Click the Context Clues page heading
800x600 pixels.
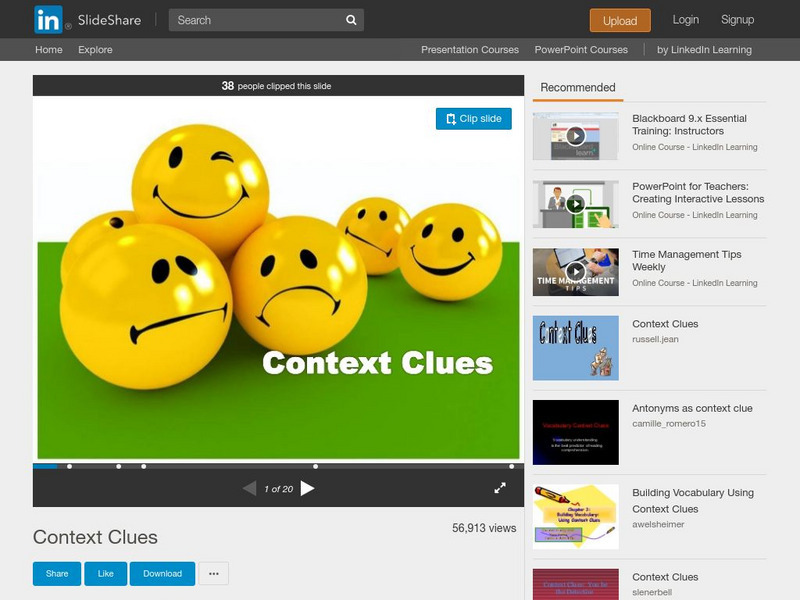[95, 537]
